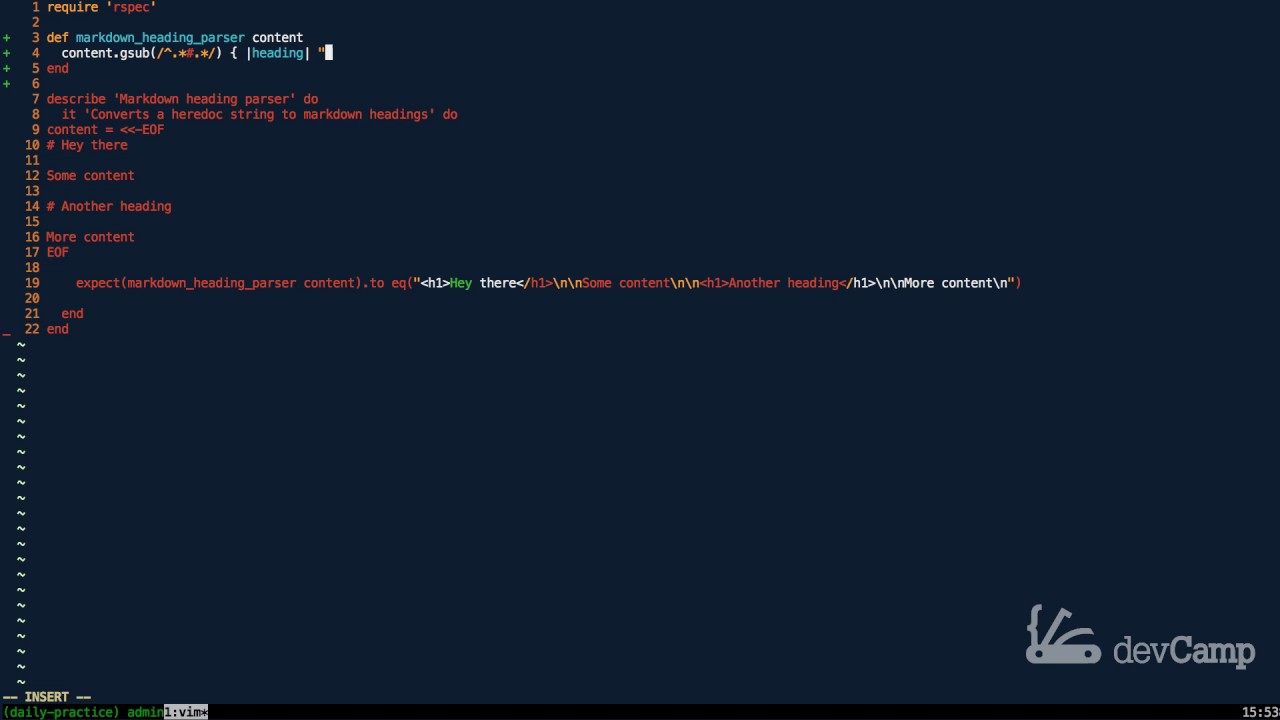Click the git added '+' sign on line 6
The image size is (1280, 720).
click(x=6, y=84)
